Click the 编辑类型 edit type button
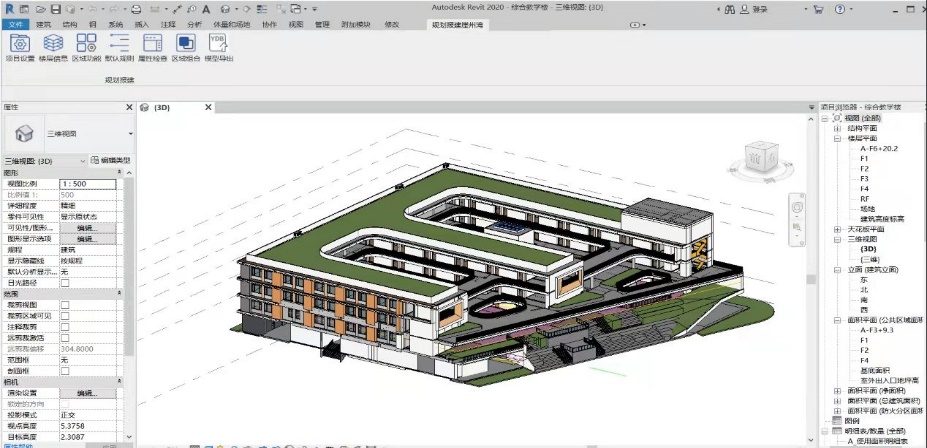The height and width of the screenshot is (448, 927). [x=112, y=160]
